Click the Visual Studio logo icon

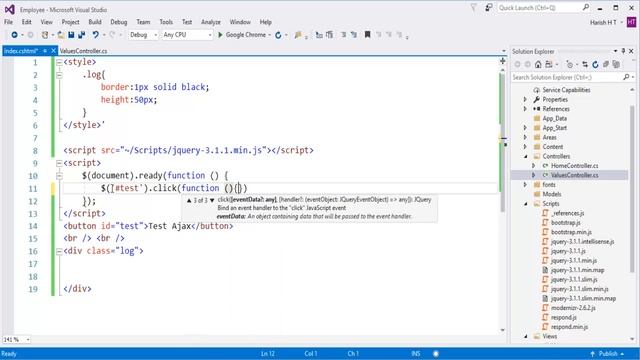click(9, 9)
